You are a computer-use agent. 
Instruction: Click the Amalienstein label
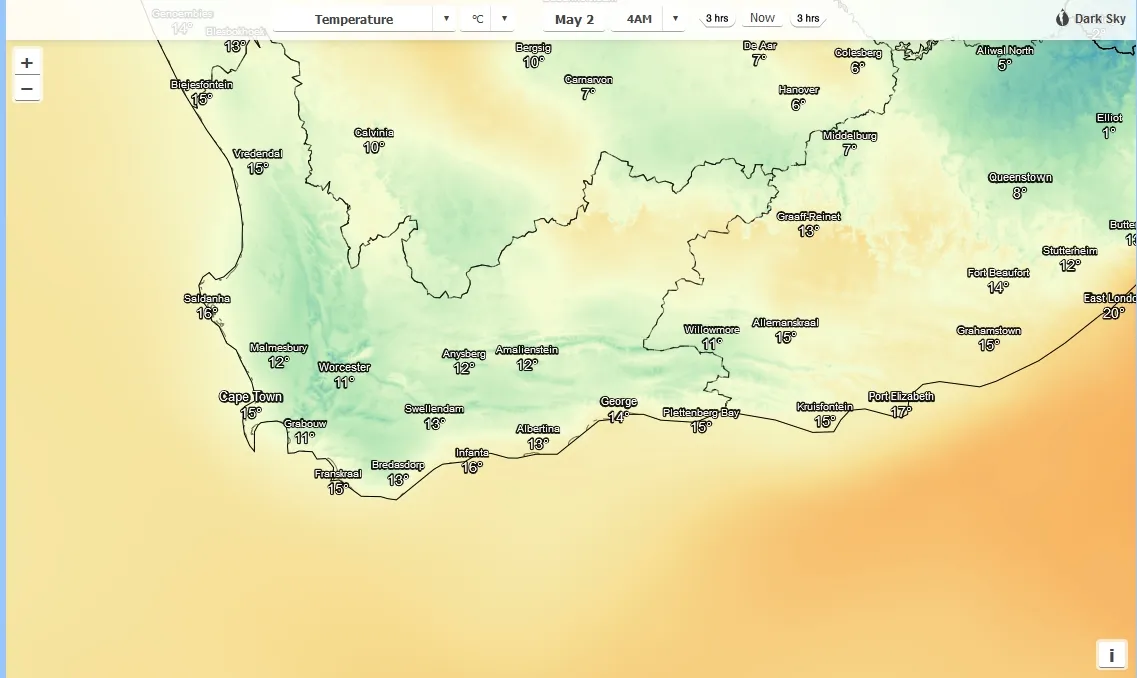(527, 350)
